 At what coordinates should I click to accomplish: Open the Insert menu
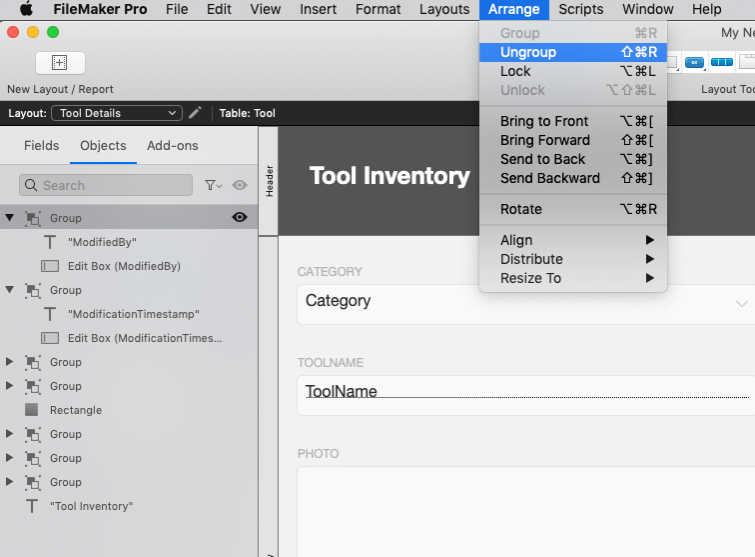tap(318, 9)
